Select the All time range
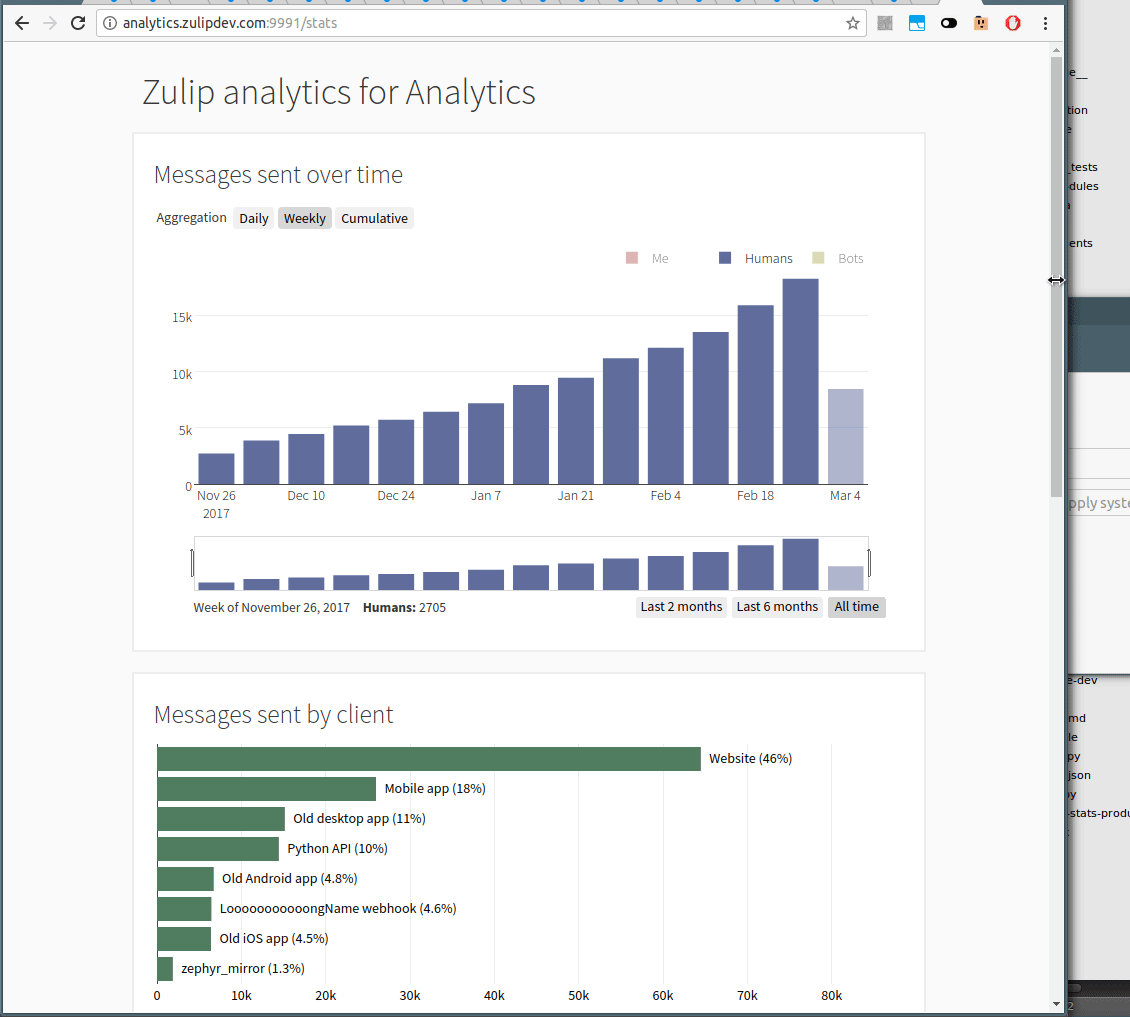 coord(856,607)
